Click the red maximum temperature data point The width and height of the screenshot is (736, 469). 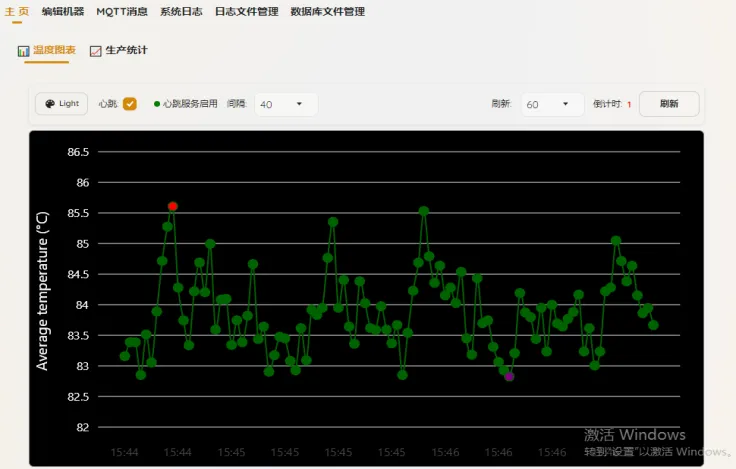[173, 206]
